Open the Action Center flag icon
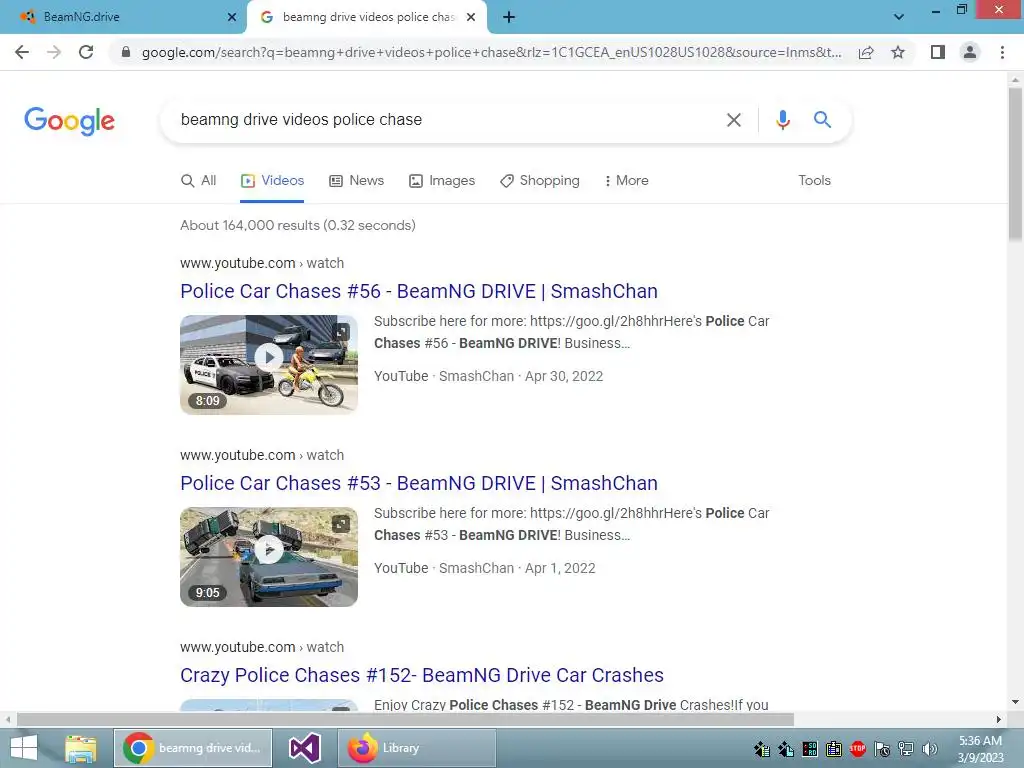 (x=882, y=749)
